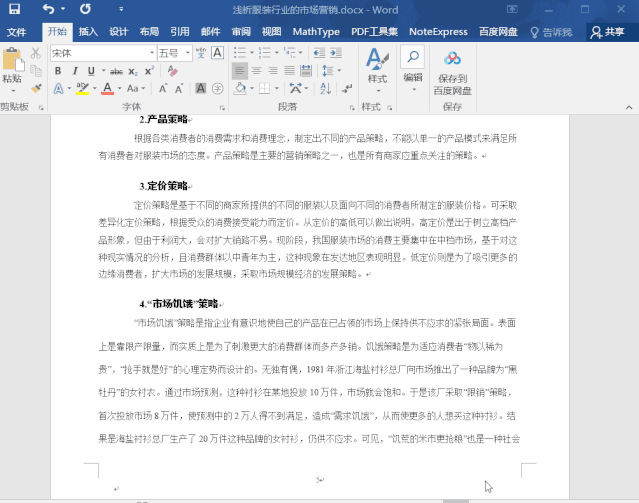Copy selection with copy icon

(x=35, y=71)
